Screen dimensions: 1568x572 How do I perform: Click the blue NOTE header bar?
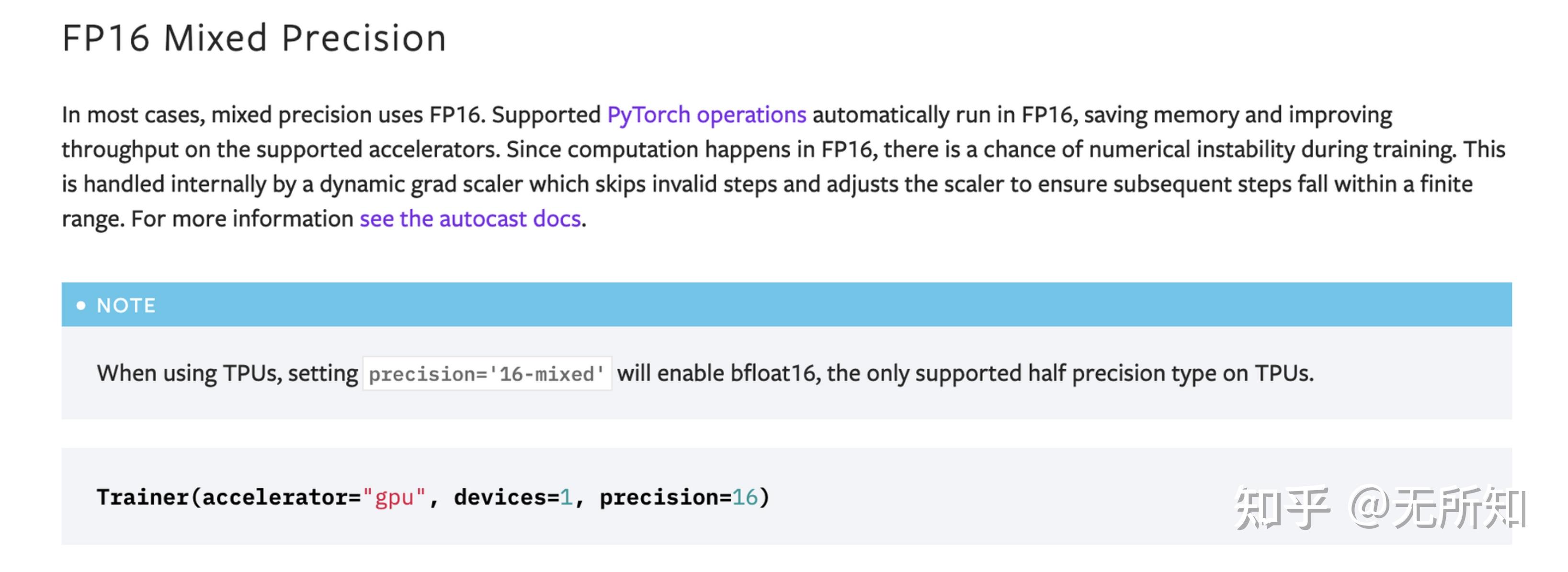786,305
